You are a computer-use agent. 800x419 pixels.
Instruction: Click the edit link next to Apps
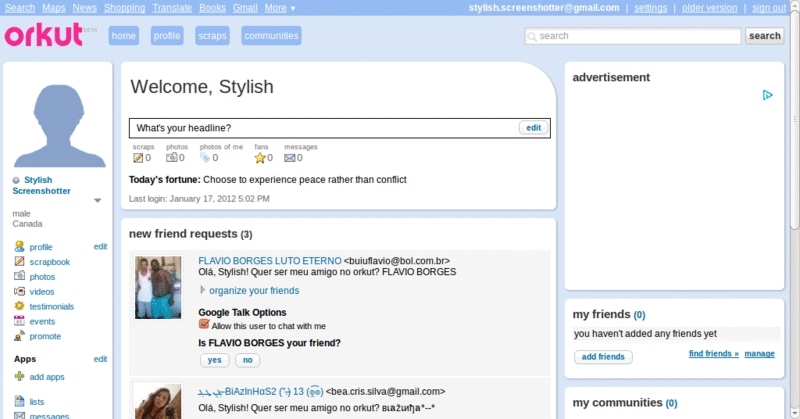100,359
